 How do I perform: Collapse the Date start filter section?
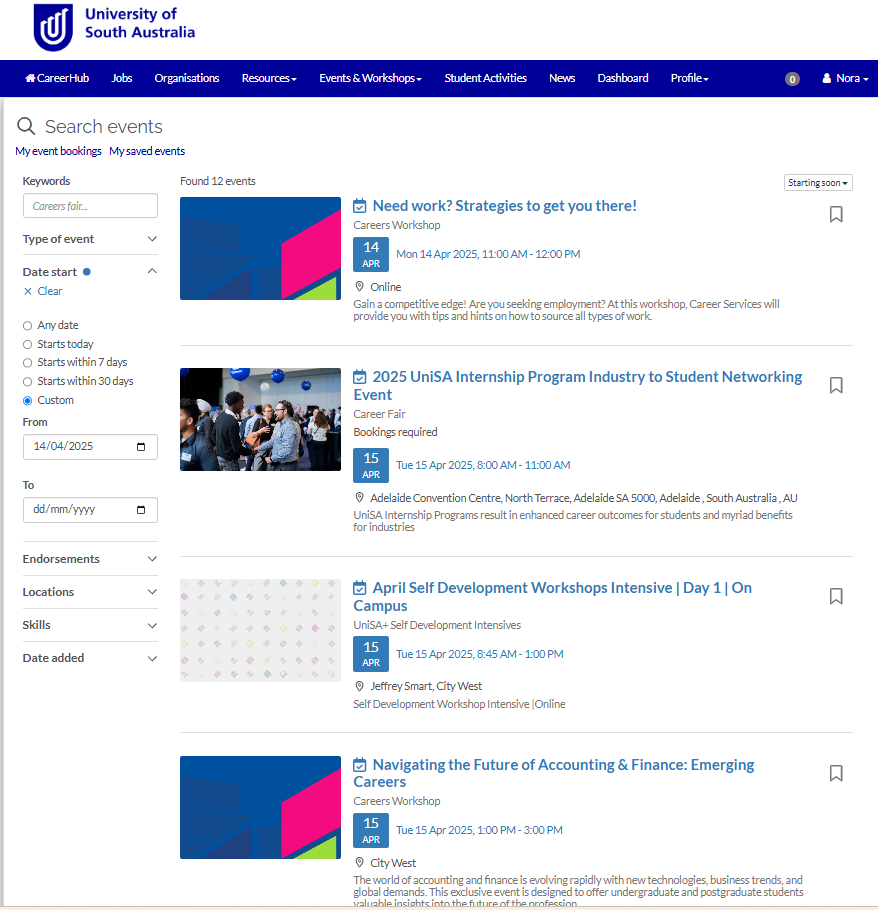pyautogui.click(x=90, y=272)
